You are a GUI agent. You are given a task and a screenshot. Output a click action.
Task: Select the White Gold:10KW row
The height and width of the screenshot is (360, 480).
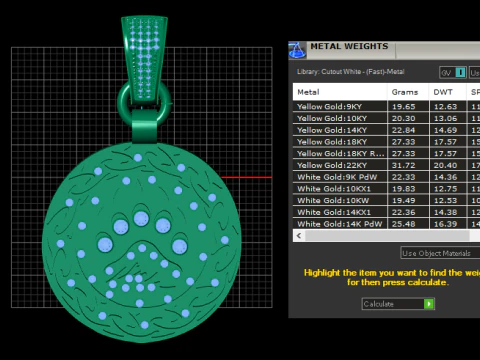(x=386, y=200)
